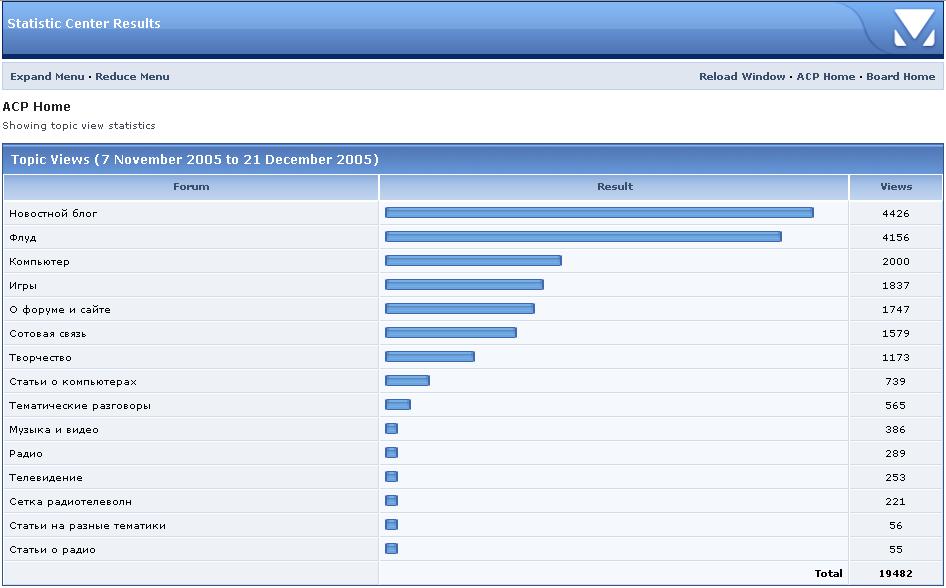
Task: Click the Forum column header
Action: point(191,187)
